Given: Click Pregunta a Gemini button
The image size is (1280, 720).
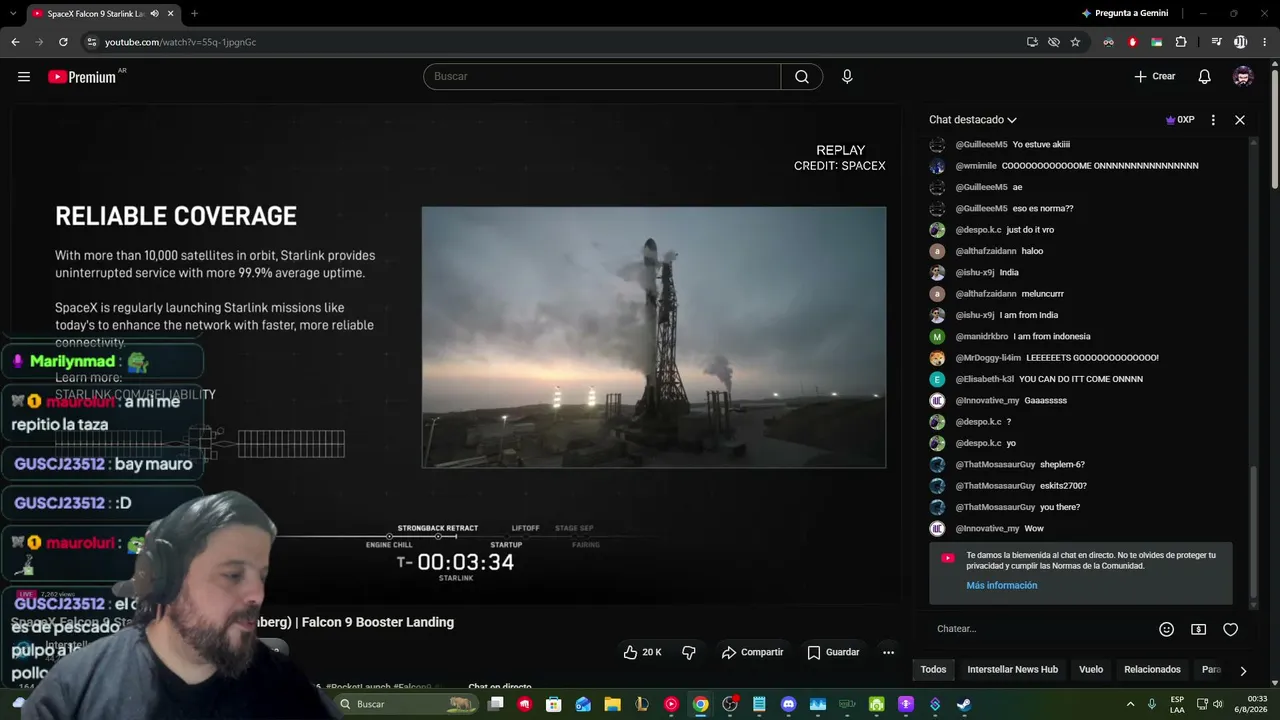Looking at the screenshot, I should (x=1125, y=14).
